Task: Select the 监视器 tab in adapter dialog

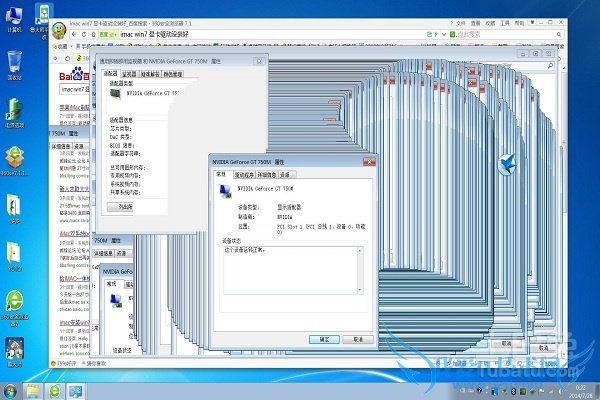Action: point(129,74)
